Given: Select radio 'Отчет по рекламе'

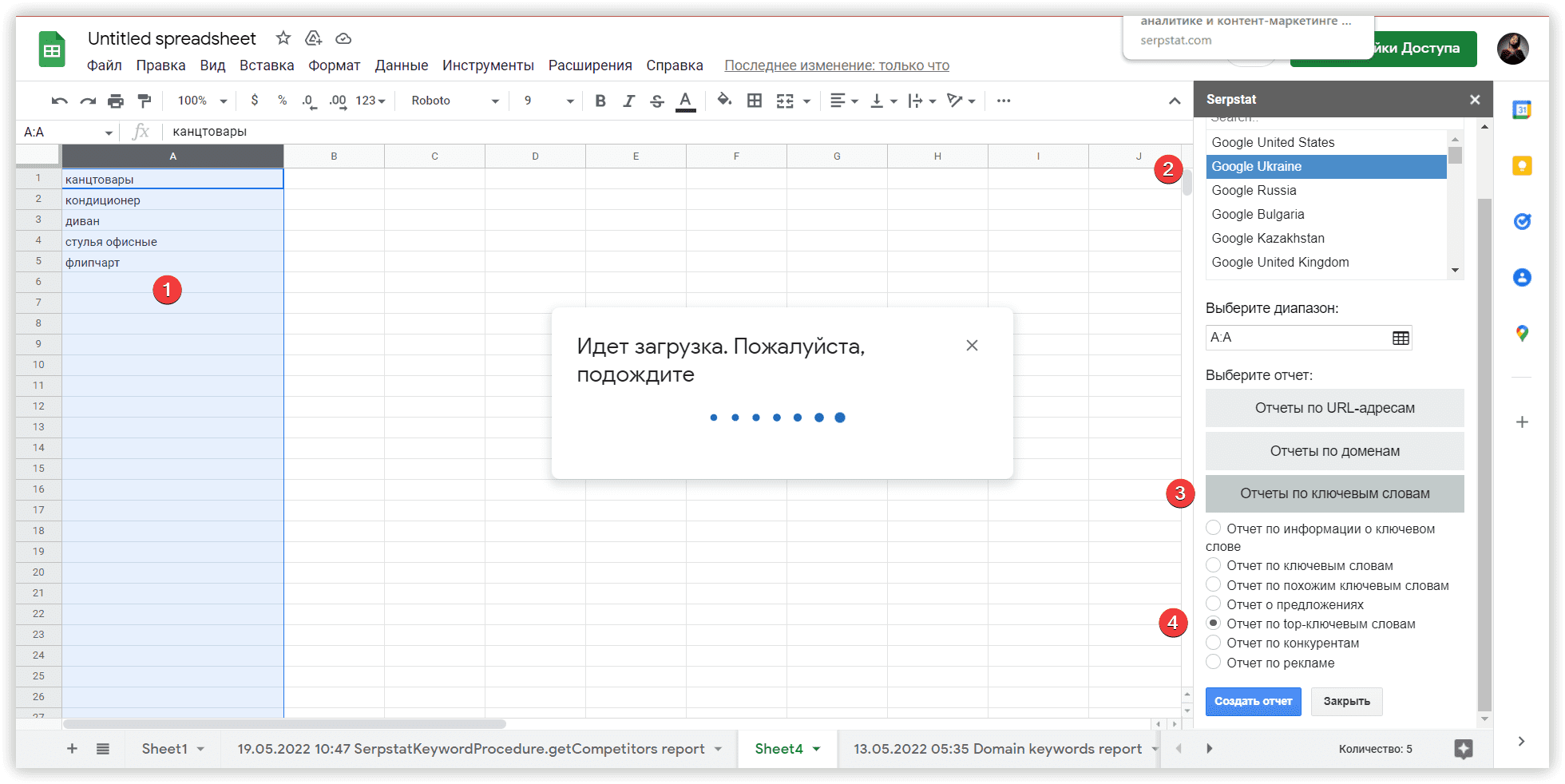Looking at the screenshot, I should click(1213, 662).
